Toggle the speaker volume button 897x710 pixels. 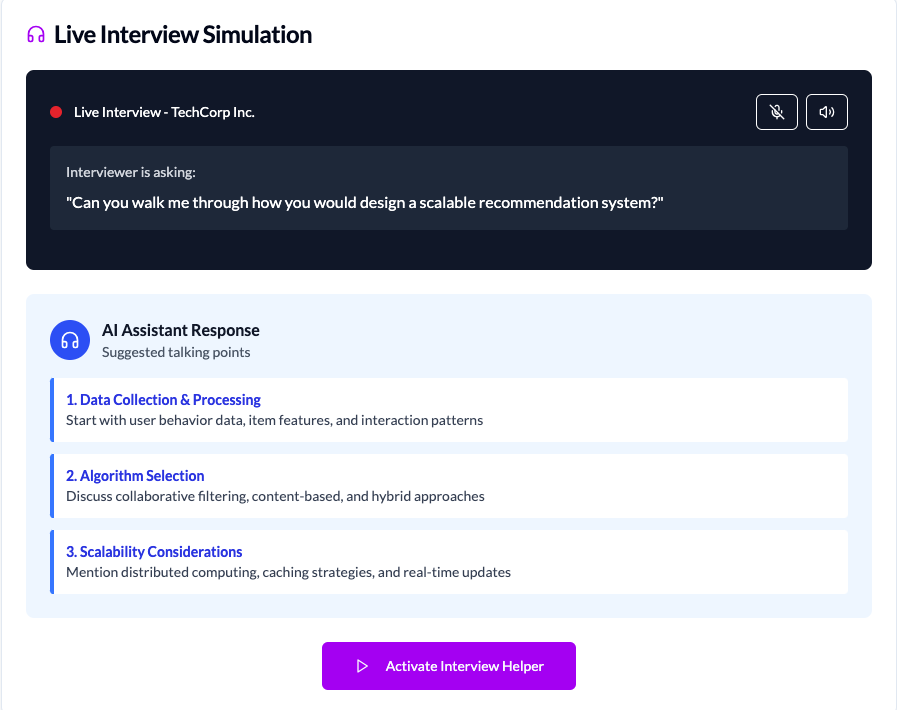point(827,112)
